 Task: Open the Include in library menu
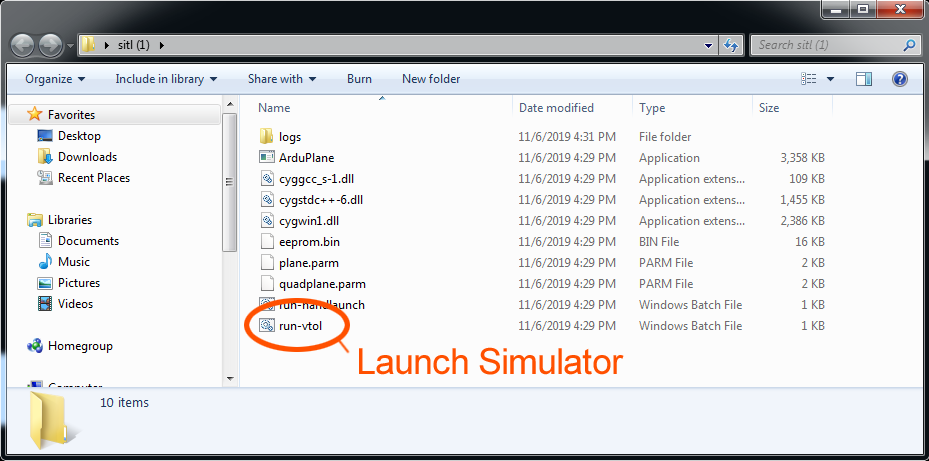point(166,79)
